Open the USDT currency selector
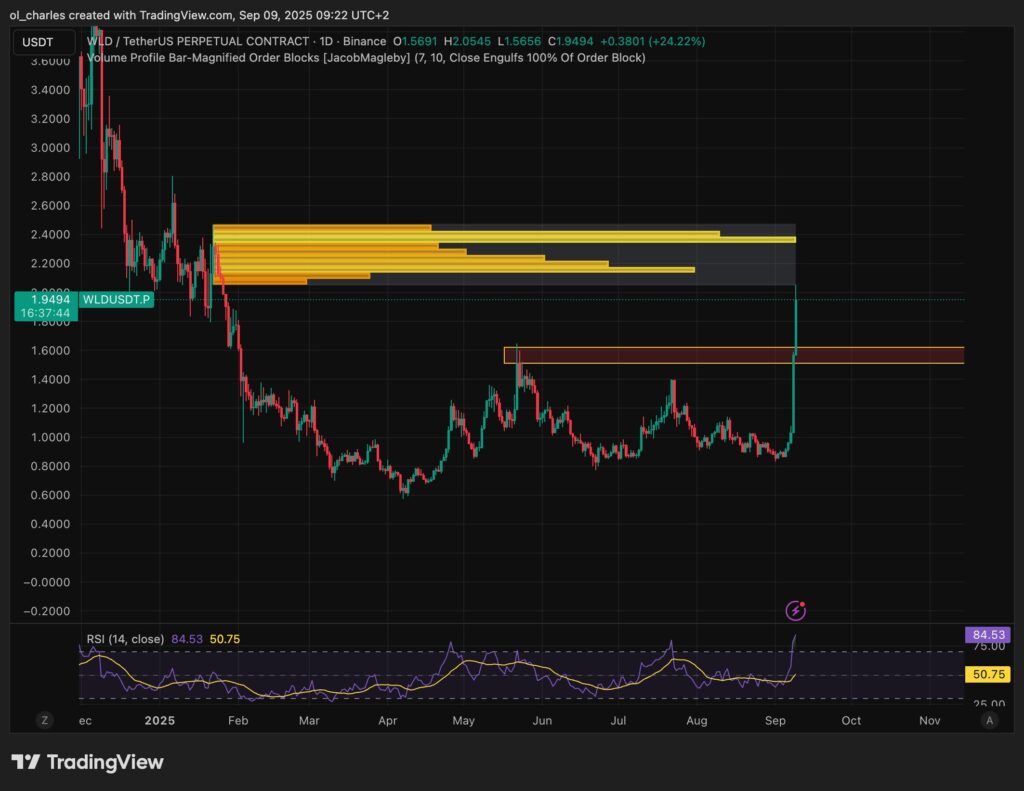Image resolution: width=1024 pixels, height=791 pixels. pyautogui.click(x=44, y=42)
